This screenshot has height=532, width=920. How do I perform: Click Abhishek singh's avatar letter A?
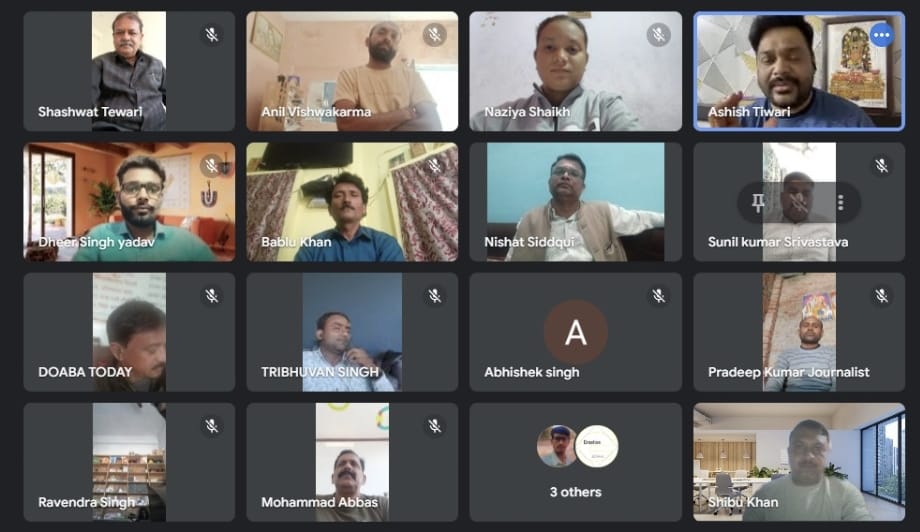point(576,332)
